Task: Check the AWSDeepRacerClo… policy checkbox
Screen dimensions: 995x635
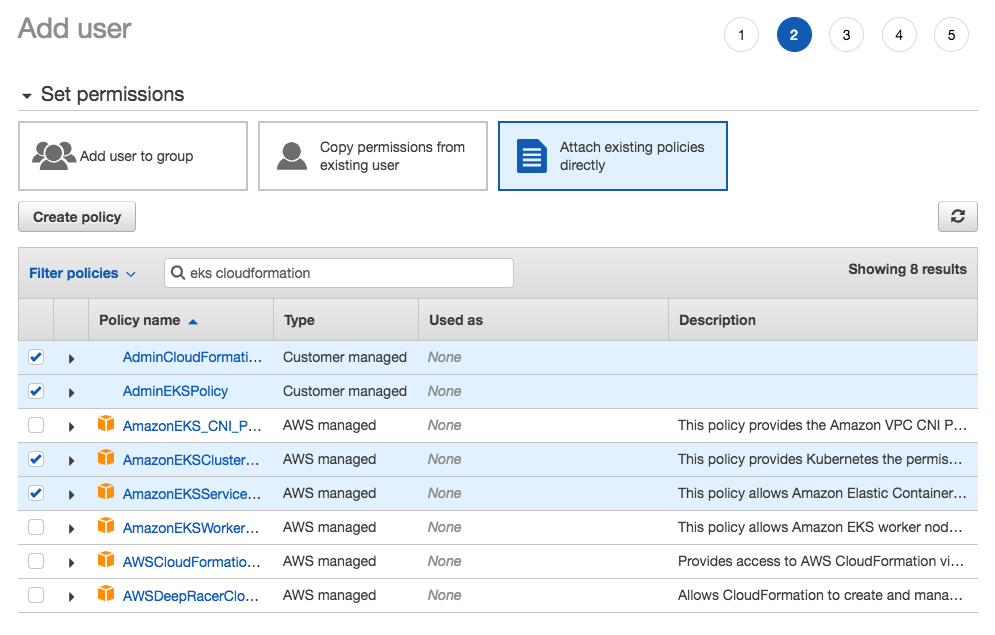Action: [36, 595]
